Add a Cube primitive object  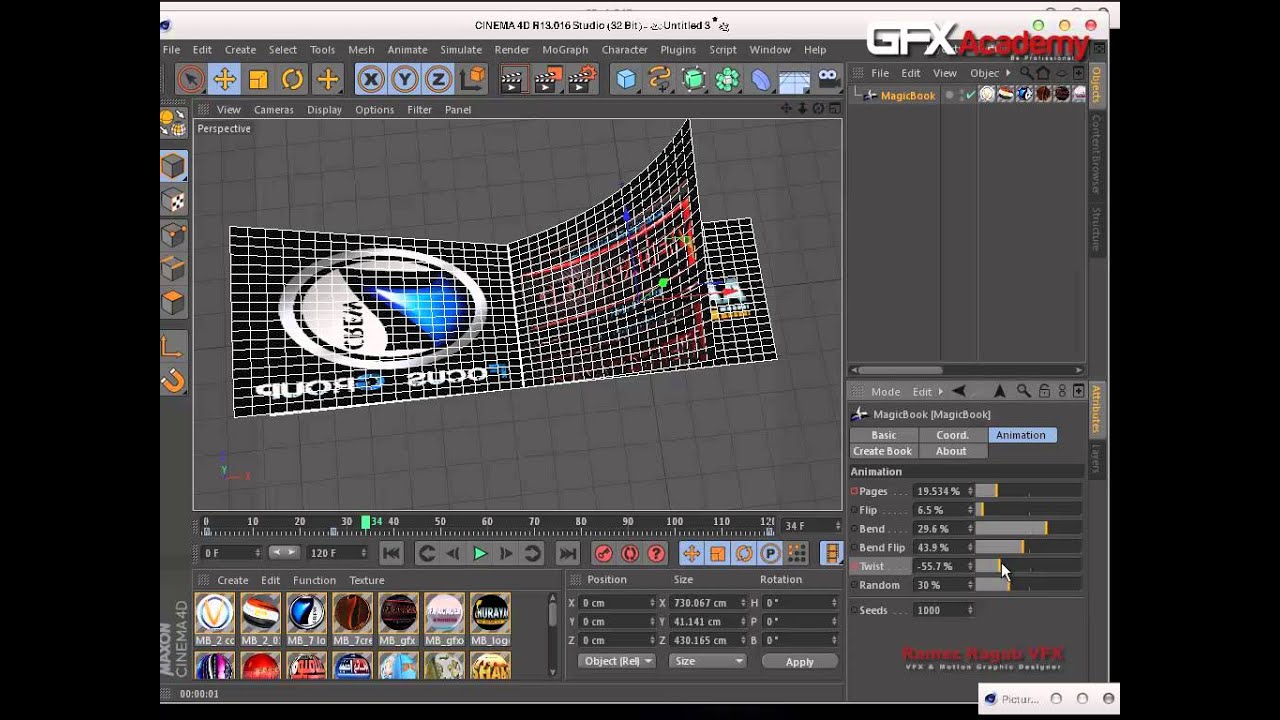[626, 79]
